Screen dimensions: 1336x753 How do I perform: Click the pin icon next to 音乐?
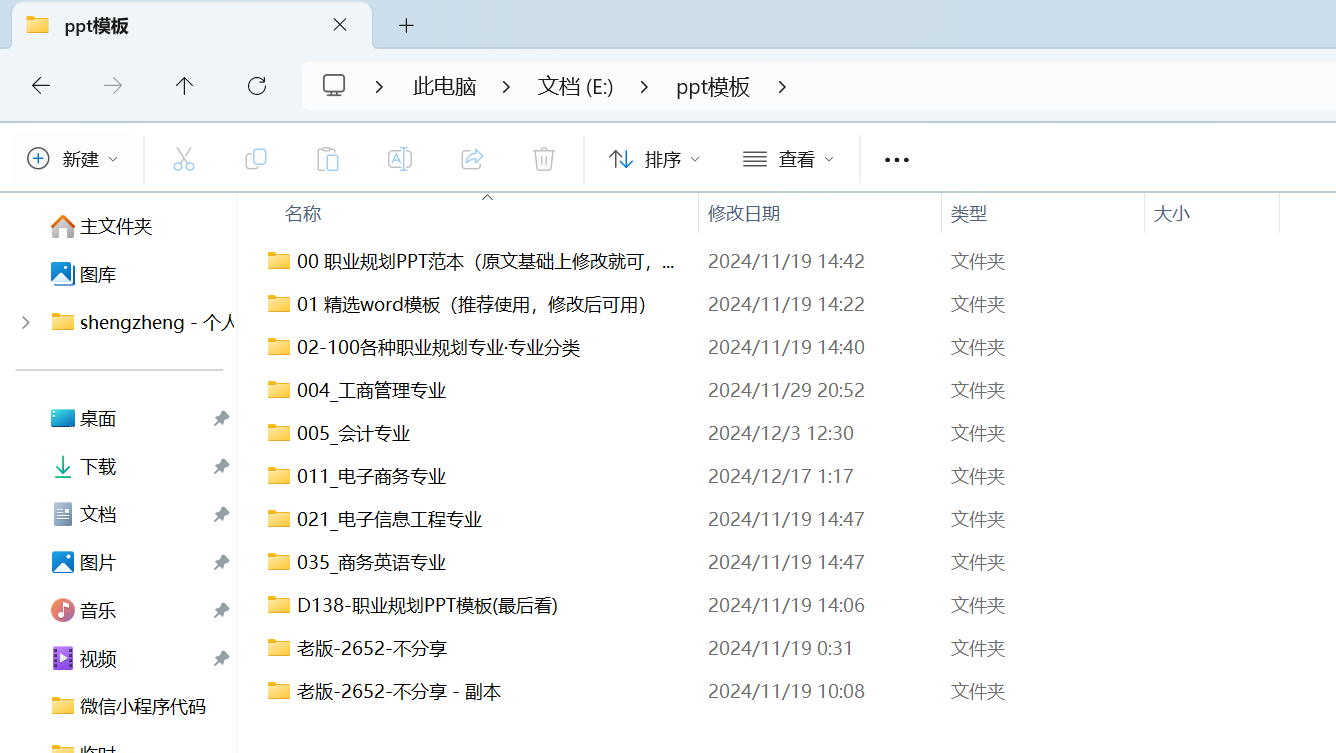click(221, 611)
